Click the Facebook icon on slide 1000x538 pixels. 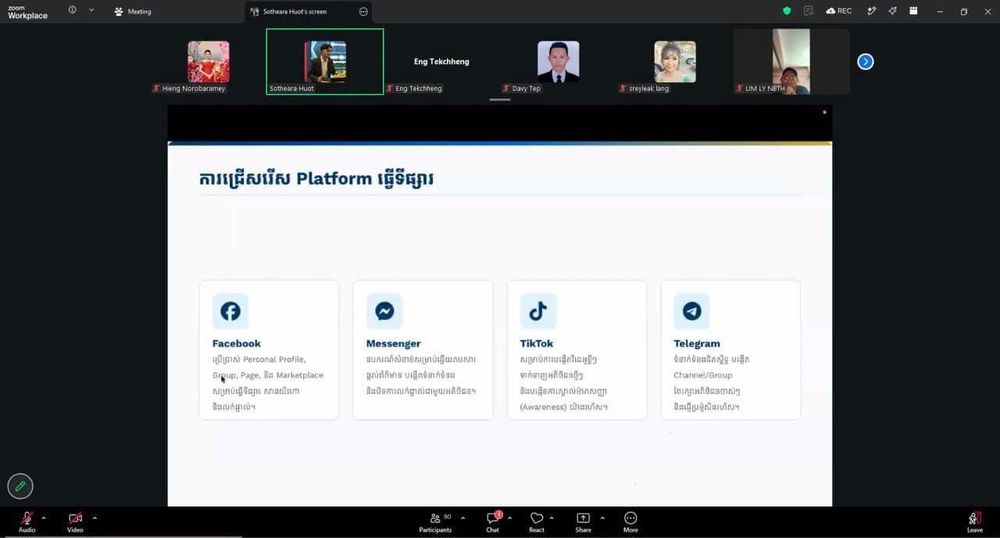230,311
